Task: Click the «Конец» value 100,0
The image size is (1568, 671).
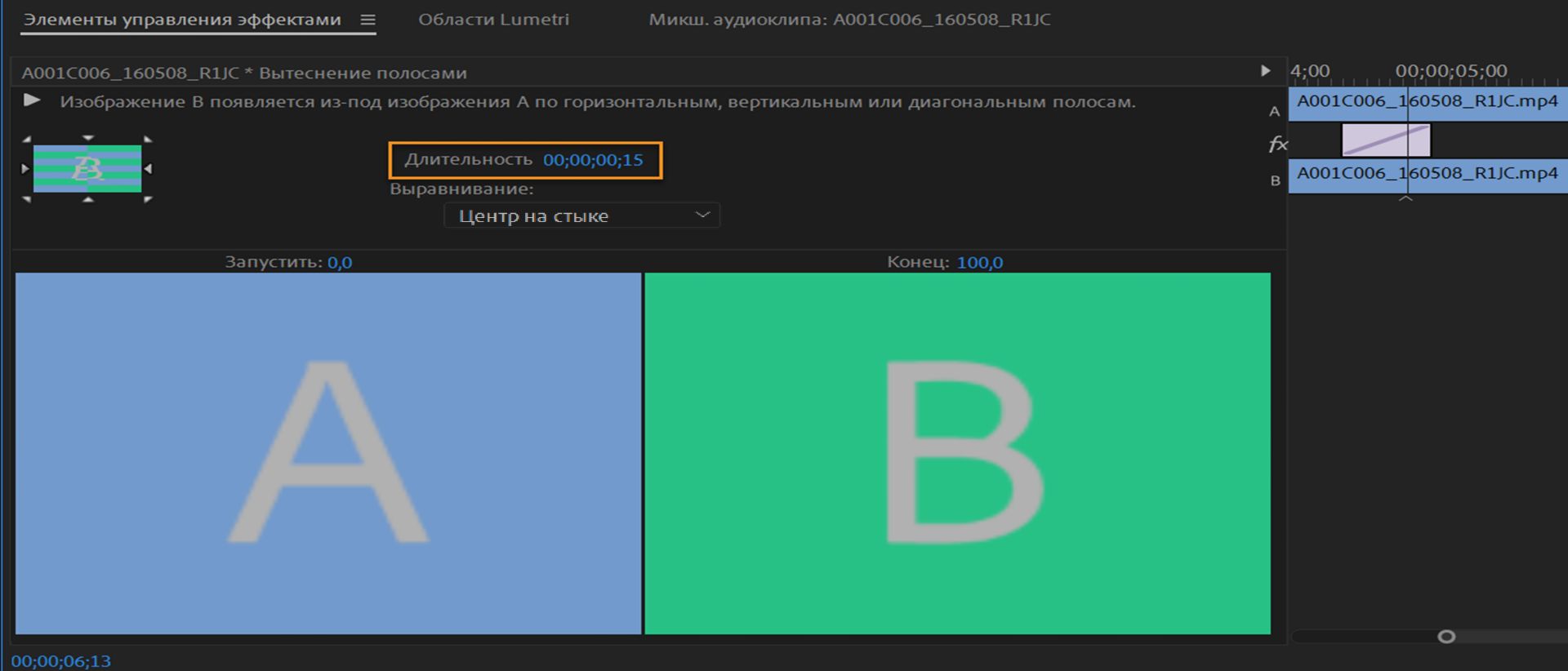Action: (980, 262)
